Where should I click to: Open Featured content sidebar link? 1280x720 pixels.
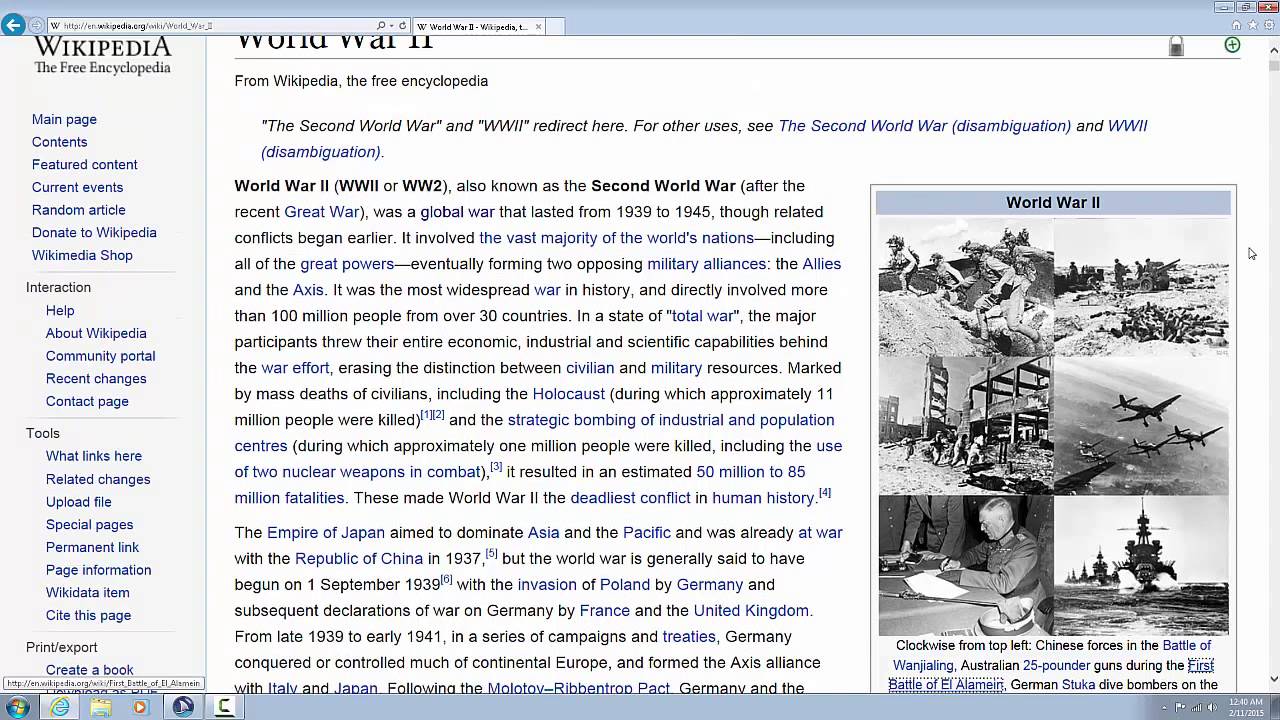point(84,165)
